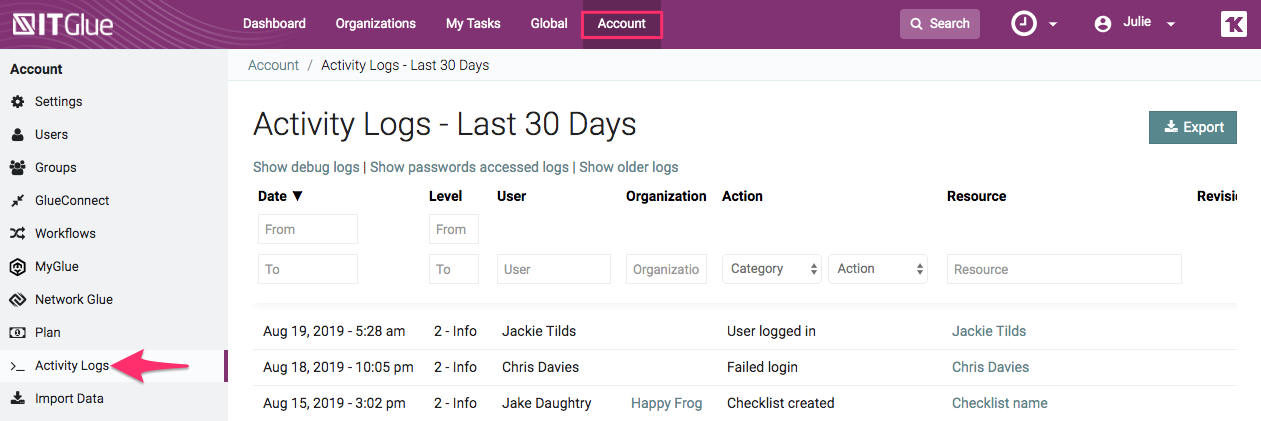Viewport: 1261px width, 421px height.
Task: Click the User filter field
Action: [x=554, y=269]
